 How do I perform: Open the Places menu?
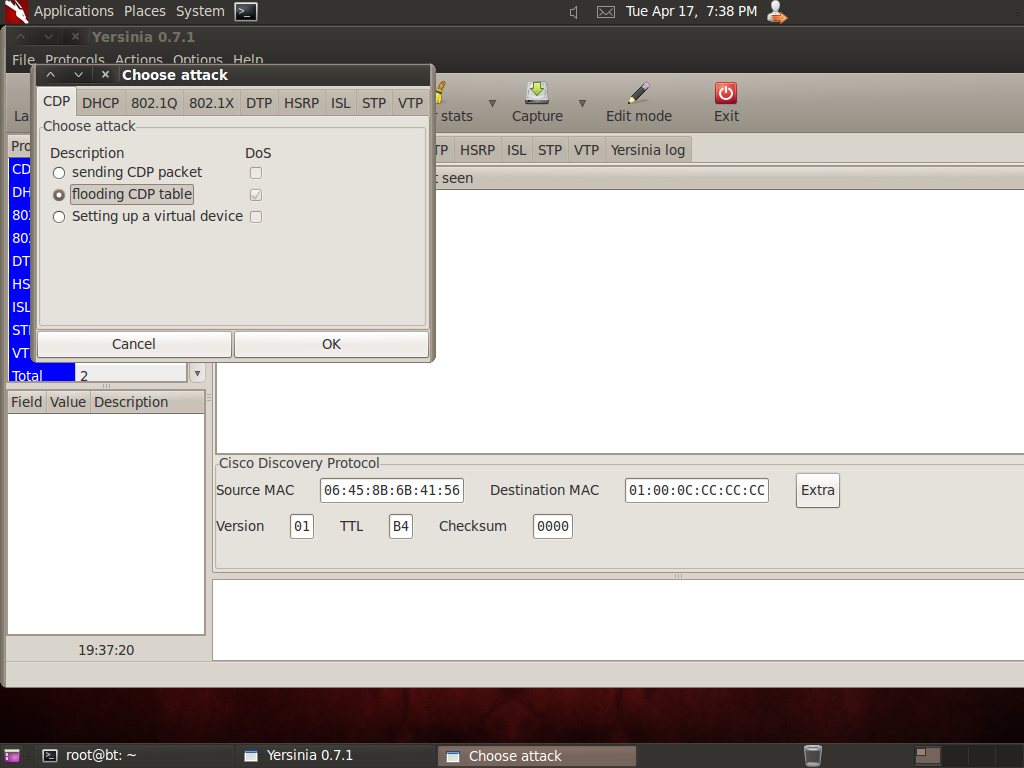[x=144, y=12]
